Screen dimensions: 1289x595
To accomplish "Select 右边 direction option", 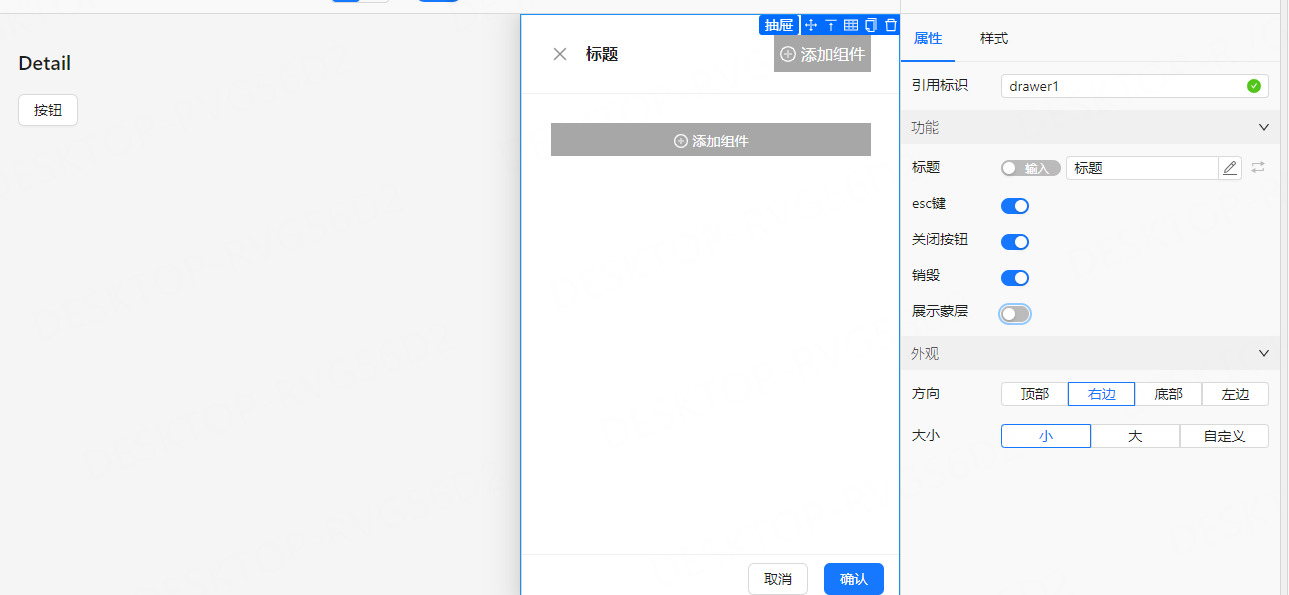I will 1101,394.
